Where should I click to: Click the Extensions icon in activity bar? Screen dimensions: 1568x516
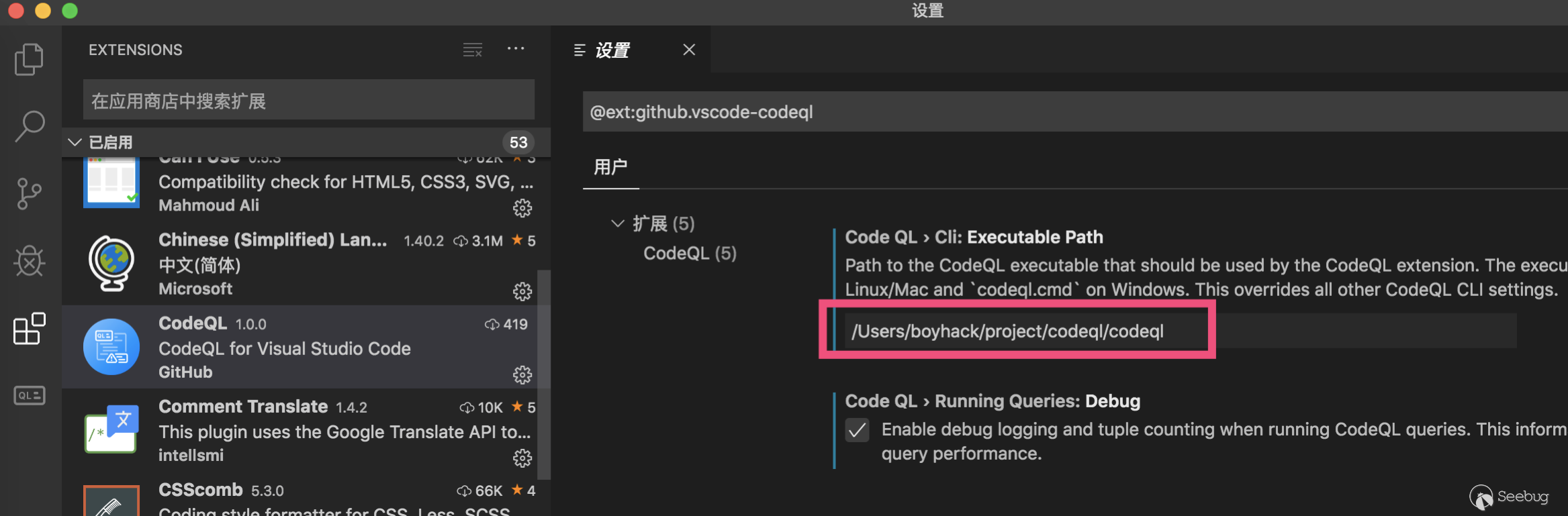(x=29, y=329)
